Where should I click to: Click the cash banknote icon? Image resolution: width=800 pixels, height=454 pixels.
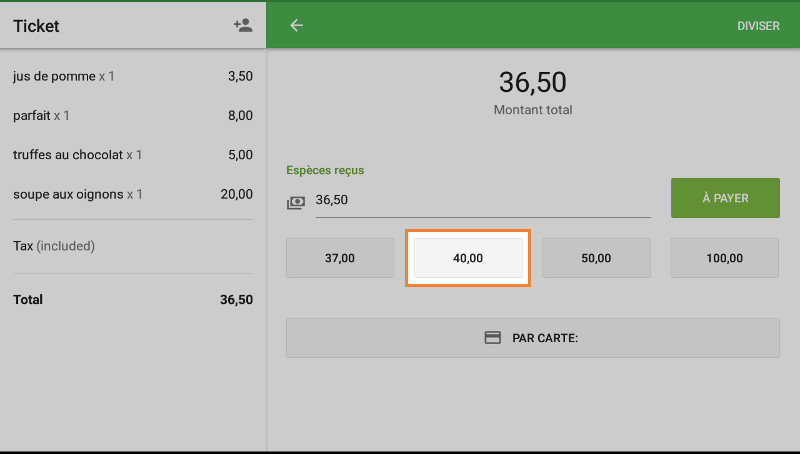296,202
